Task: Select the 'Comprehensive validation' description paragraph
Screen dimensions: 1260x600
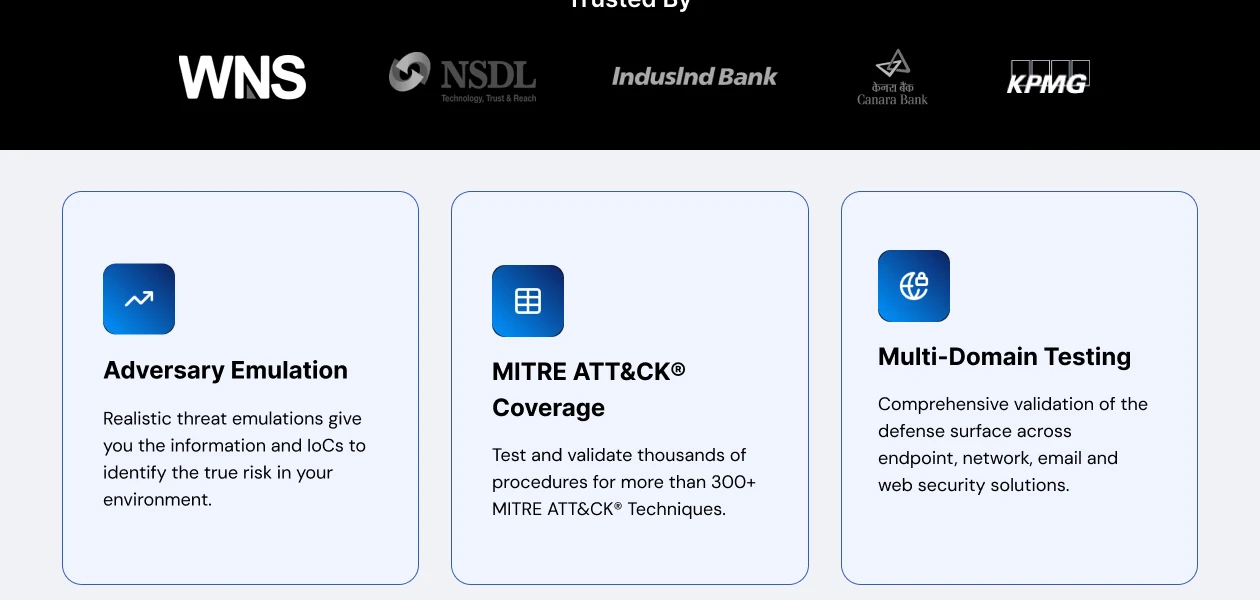Action: 1012,444
